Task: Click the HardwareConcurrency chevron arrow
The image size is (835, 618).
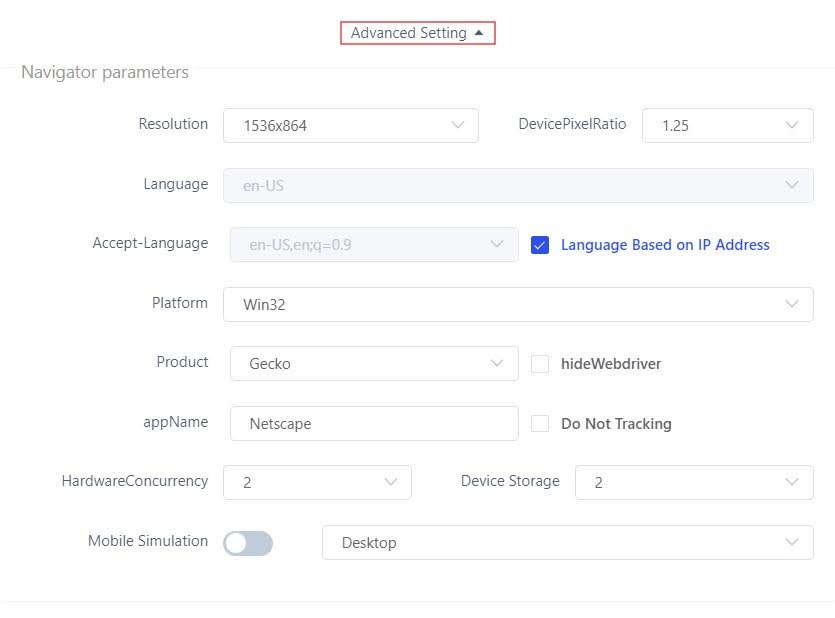Action: pos(390,482)
